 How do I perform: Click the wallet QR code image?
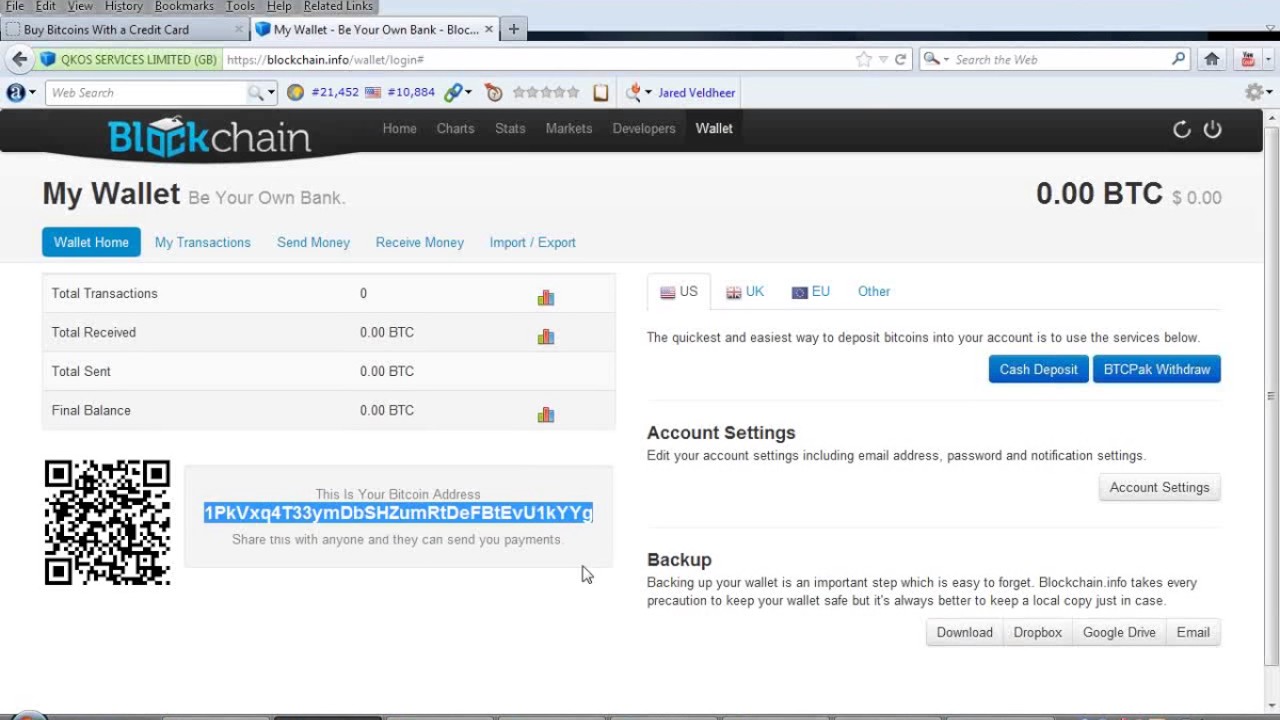coord(107,522)
